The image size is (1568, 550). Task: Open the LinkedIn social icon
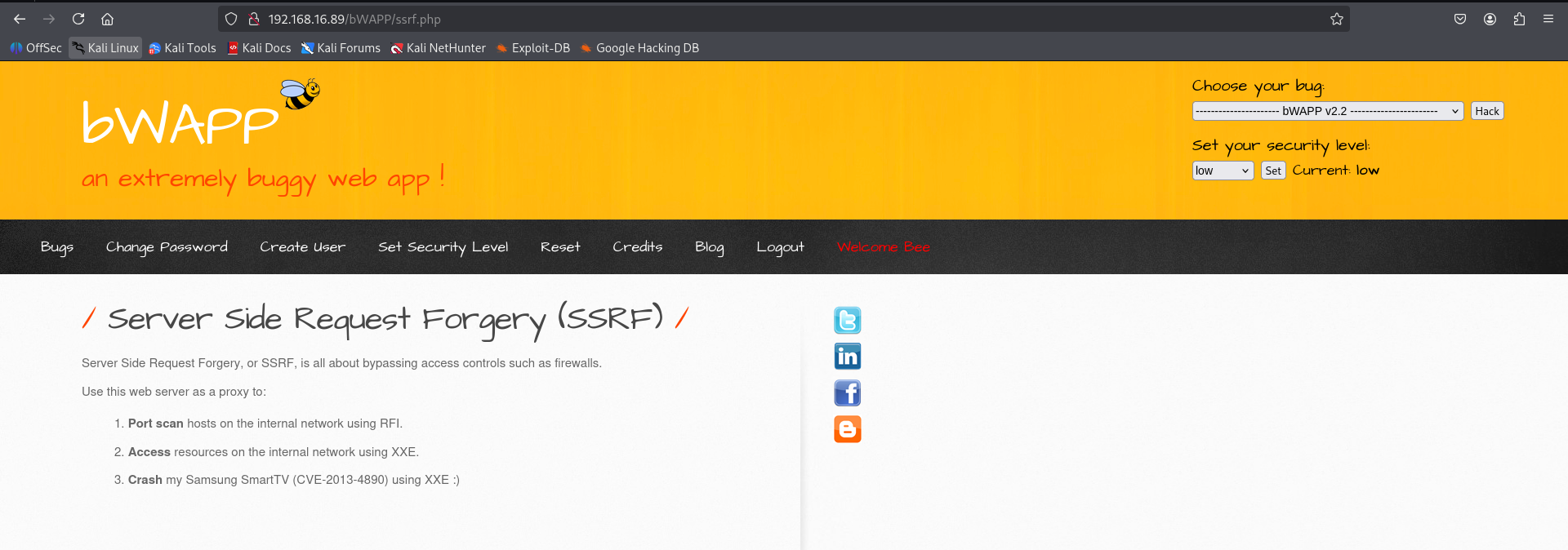[x=848, y=357]
